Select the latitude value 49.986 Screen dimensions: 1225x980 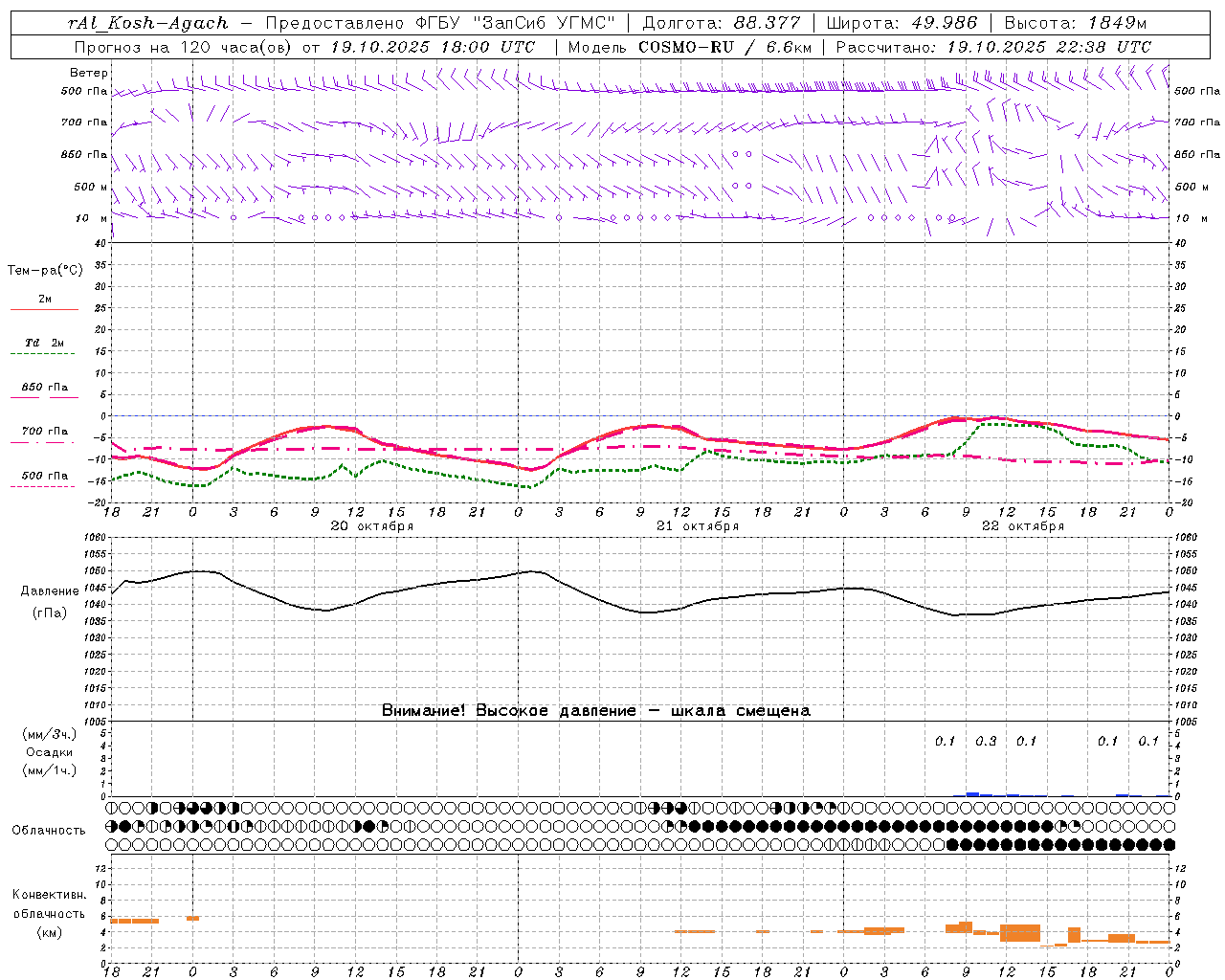click(x=944, y=23)
